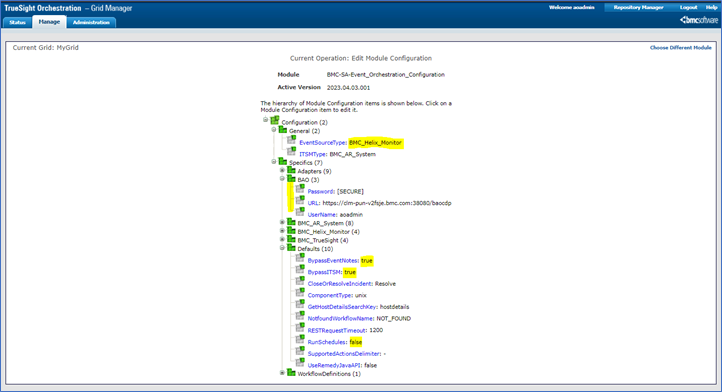
Task: Edit the BypassITSM setting
Action: coord(325,272)
